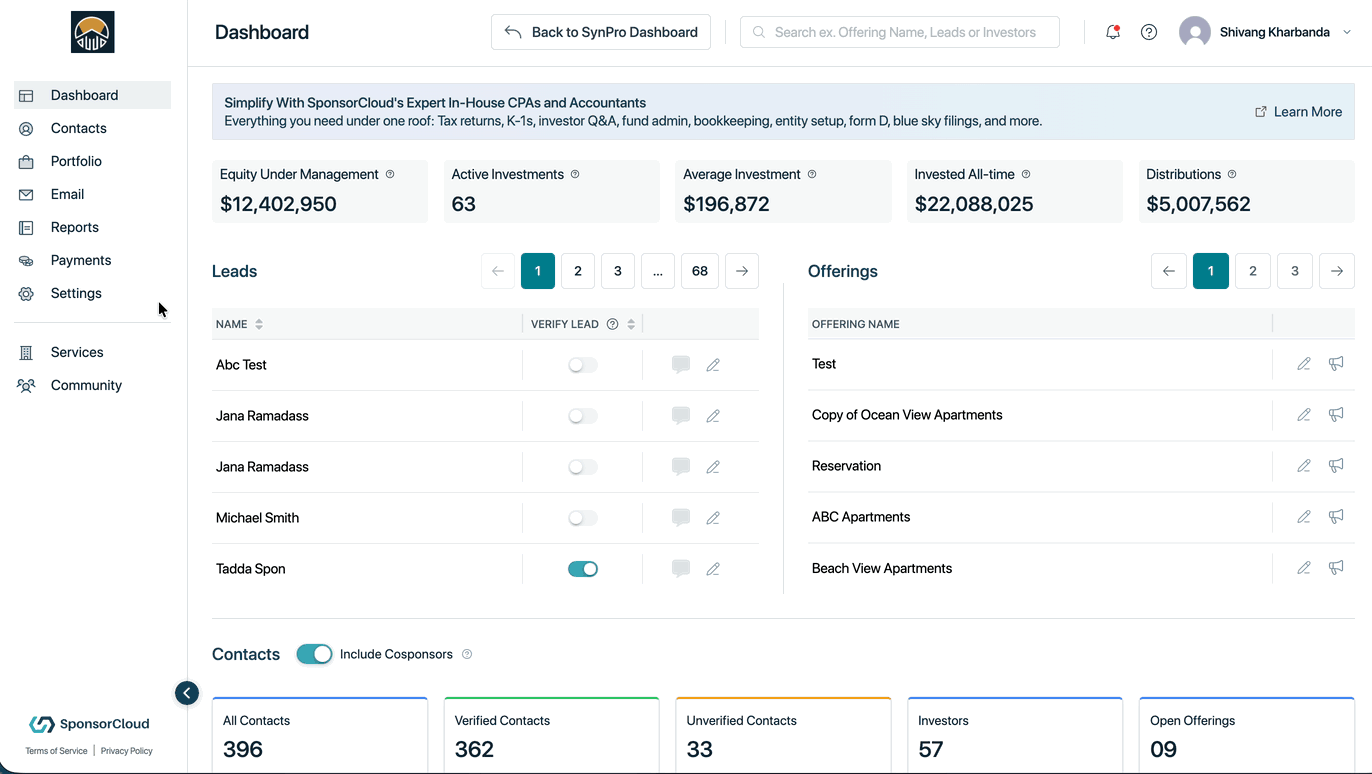Disable Verify Lead toggle for Tadda Spon
This screenshot has width=1372, height=774.
(583, 569)
